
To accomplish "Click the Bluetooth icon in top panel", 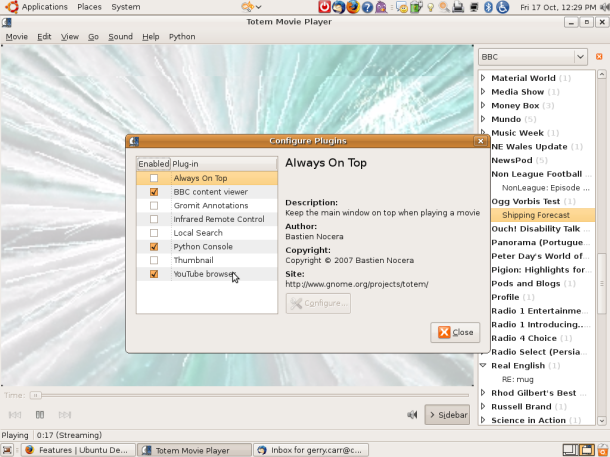I will coord(488,7).
